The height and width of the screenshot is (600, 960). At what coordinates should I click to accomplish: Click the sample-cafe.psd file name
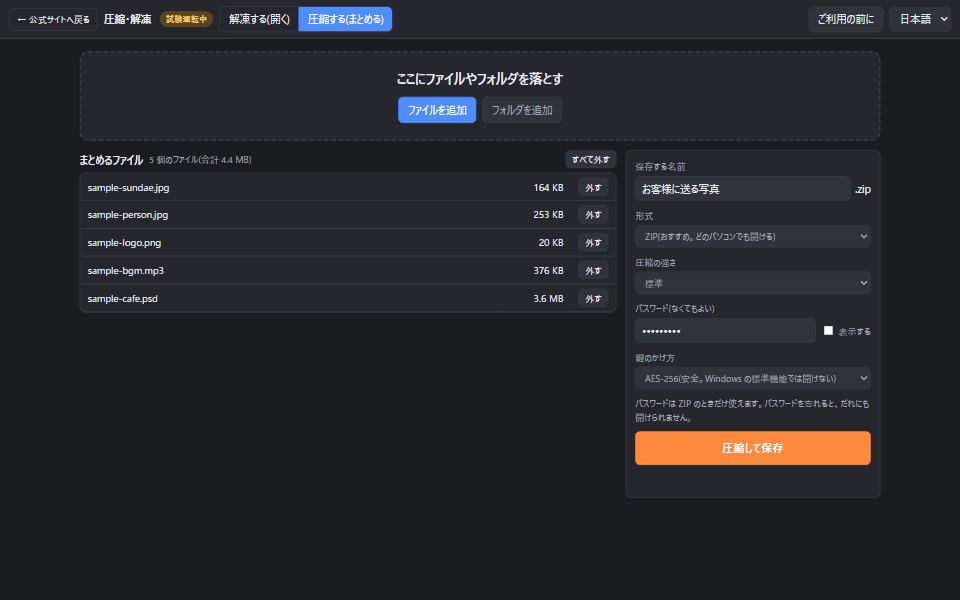point(122,299)
